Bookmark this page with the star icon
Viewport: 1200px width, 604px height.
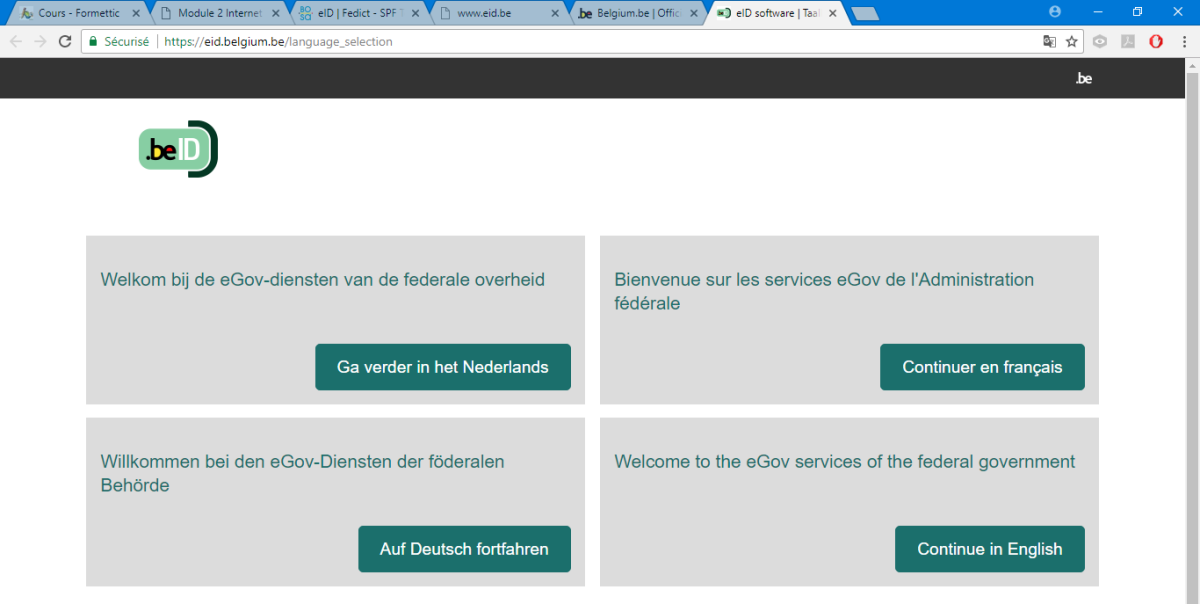click(1071, 42)
